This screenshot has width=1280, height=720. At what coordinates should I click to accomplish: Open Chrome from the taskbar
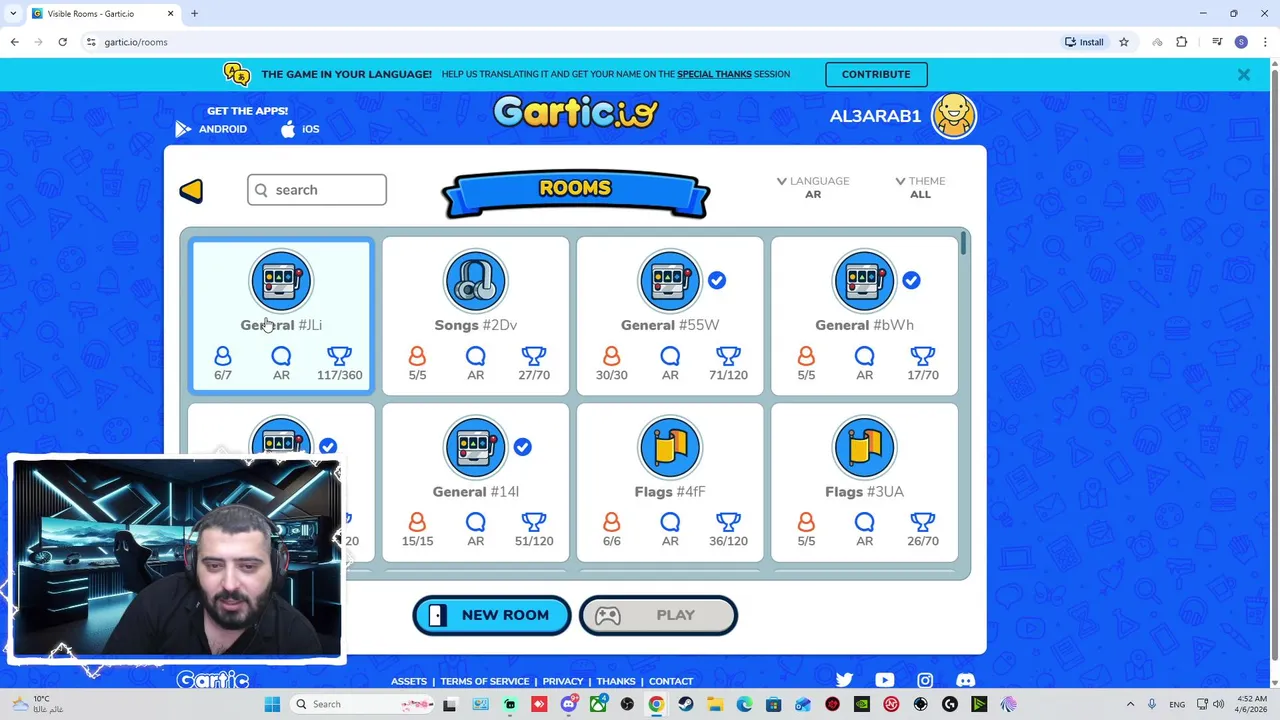tap(656, 704)
